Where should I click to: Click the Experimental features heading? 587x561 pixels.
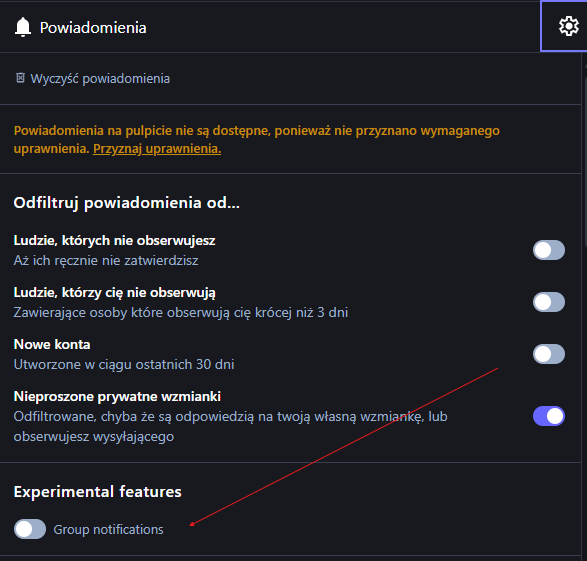pyautogui.click(x=97, y=491)
